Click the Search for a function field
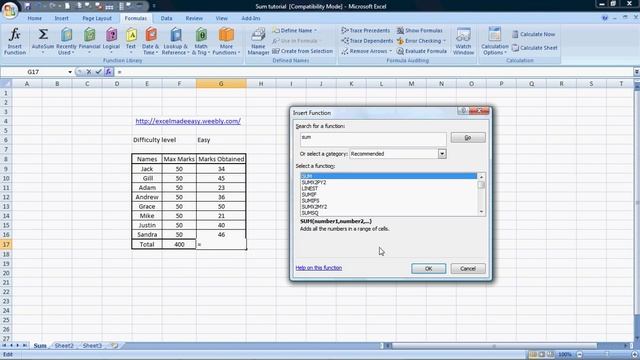640x360 pixels. [x=373, y=140]
